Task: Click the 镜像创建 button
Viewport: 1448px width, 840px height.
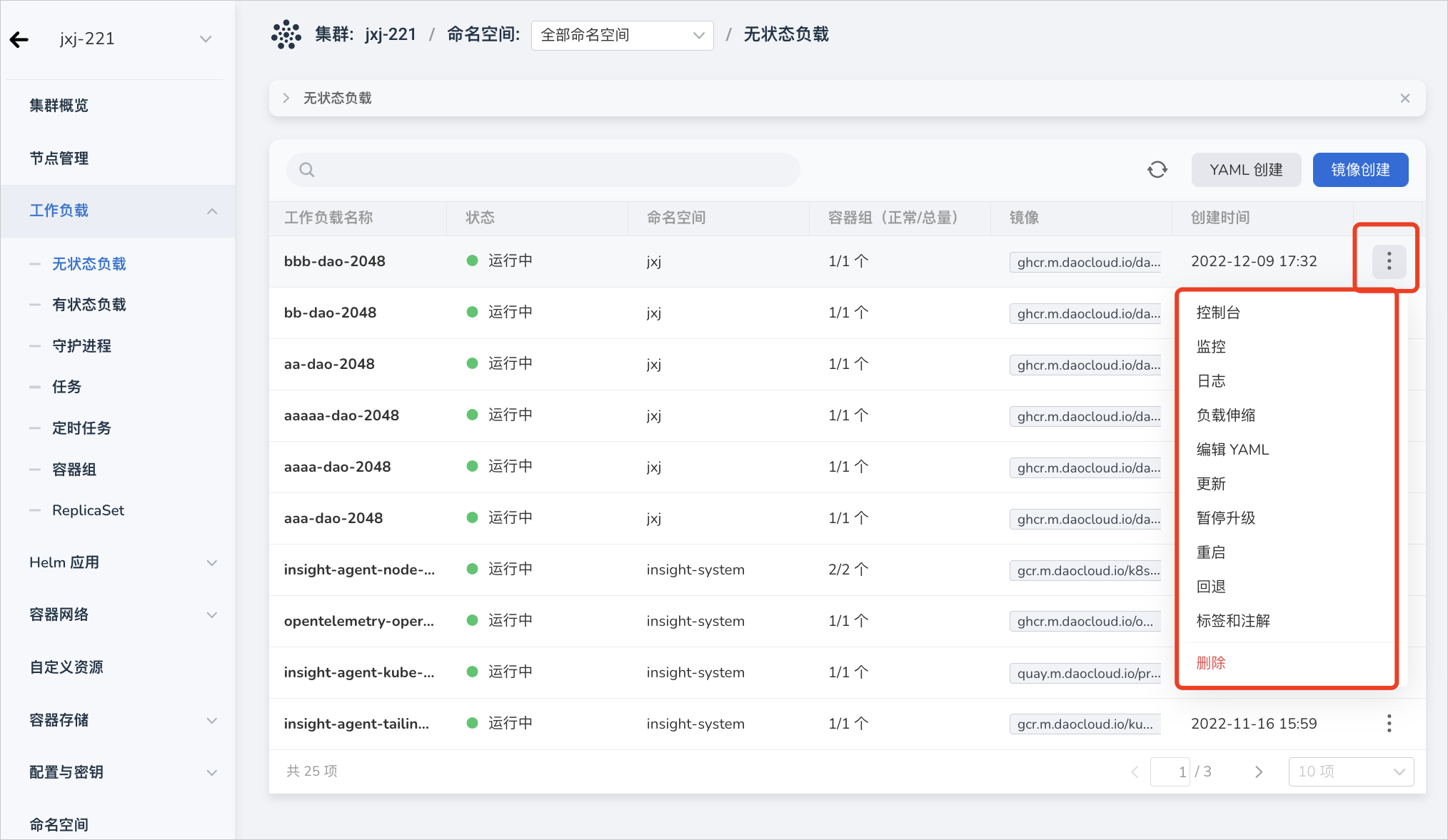Action: tap(1360, 170)
